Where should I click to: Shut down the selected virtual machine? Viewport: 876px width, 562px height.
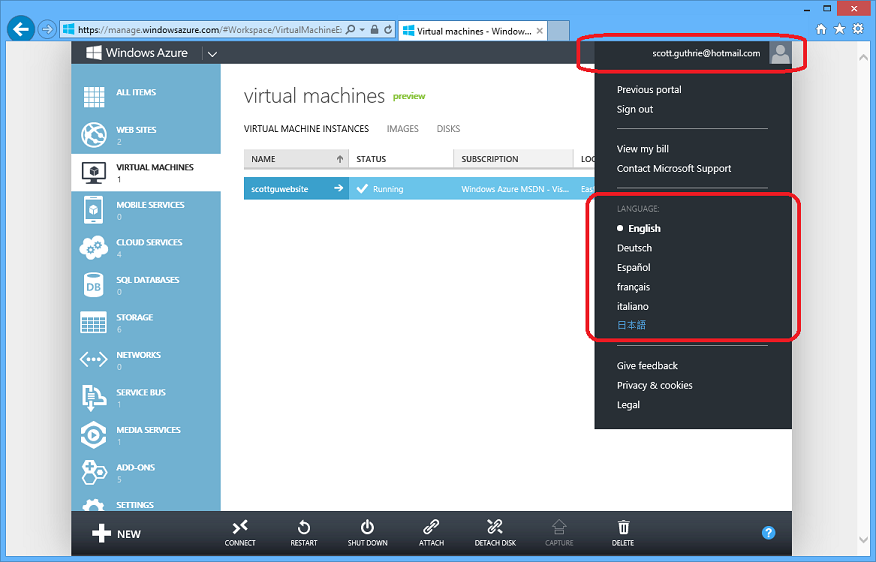368,533
